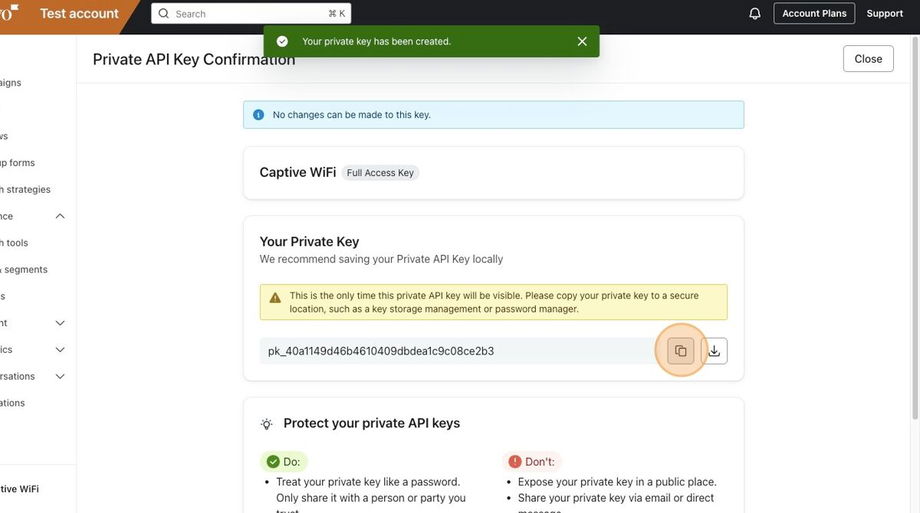Expand the second sidebar chevron section
920x513 pixels.
(60, 323)
